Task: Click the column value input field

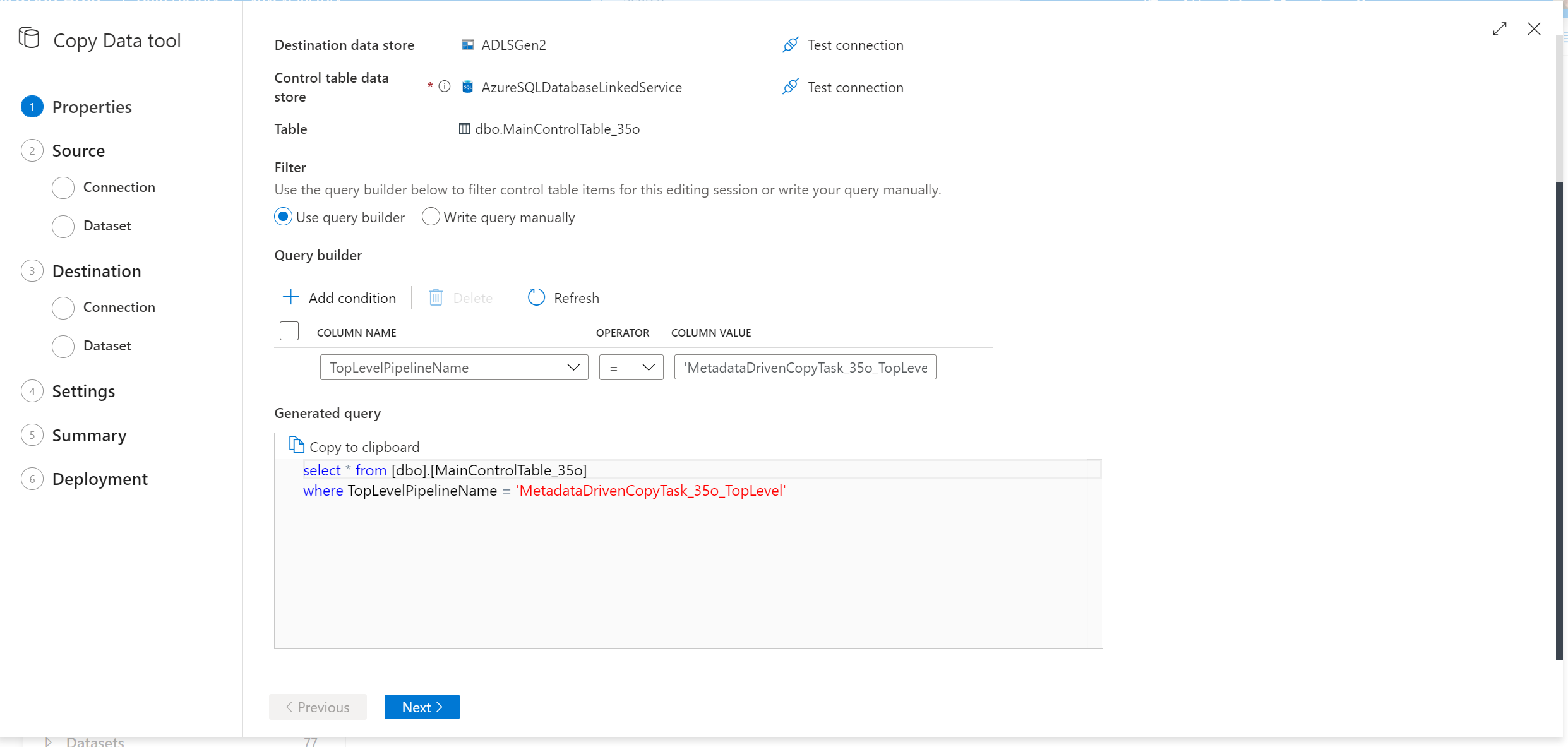Action: (x=804, y=367)
